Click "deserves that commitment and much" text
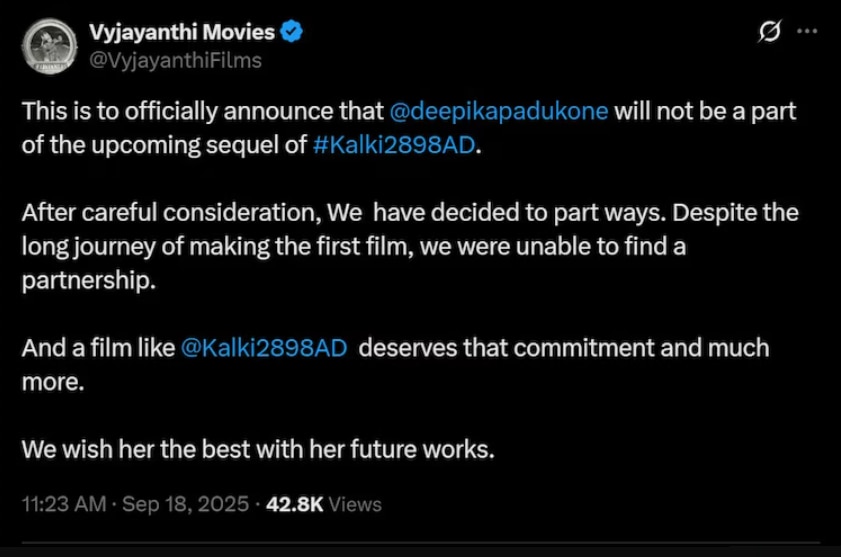Viewport: 841px width, 557px height. [x=563, y=349]
